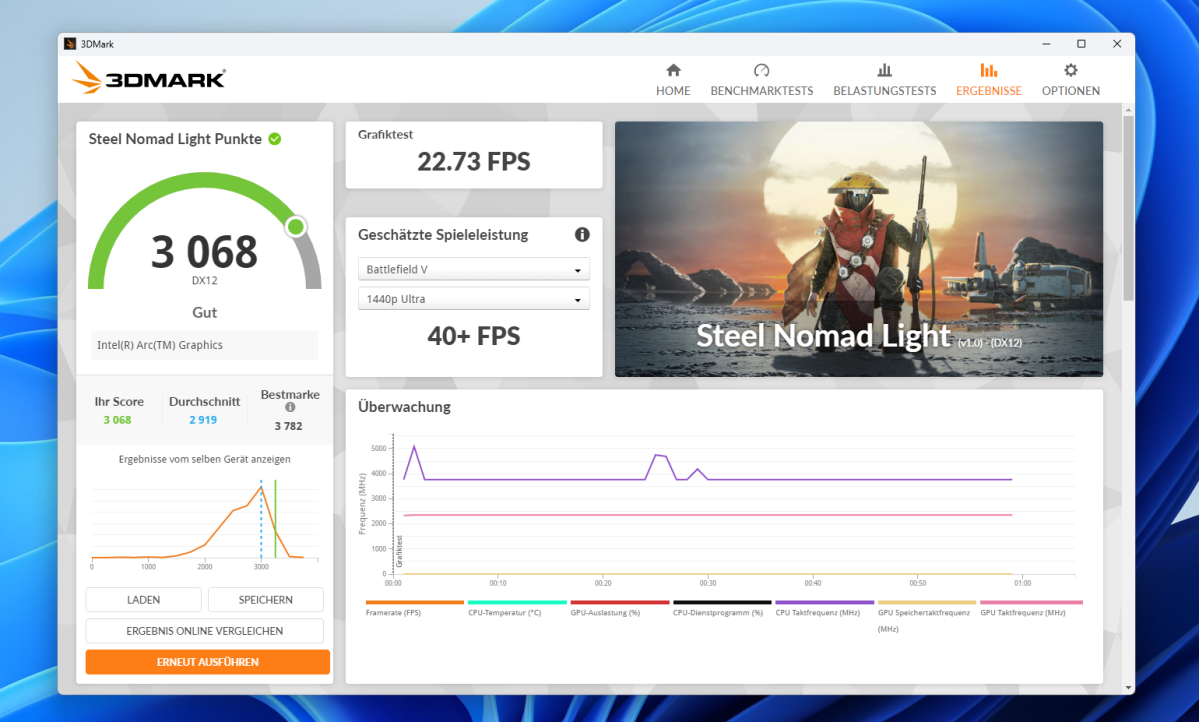This screenshot has width=1199, height=722.
Task: Click the scrollbar down arrow
Action: coord(1129,688)
